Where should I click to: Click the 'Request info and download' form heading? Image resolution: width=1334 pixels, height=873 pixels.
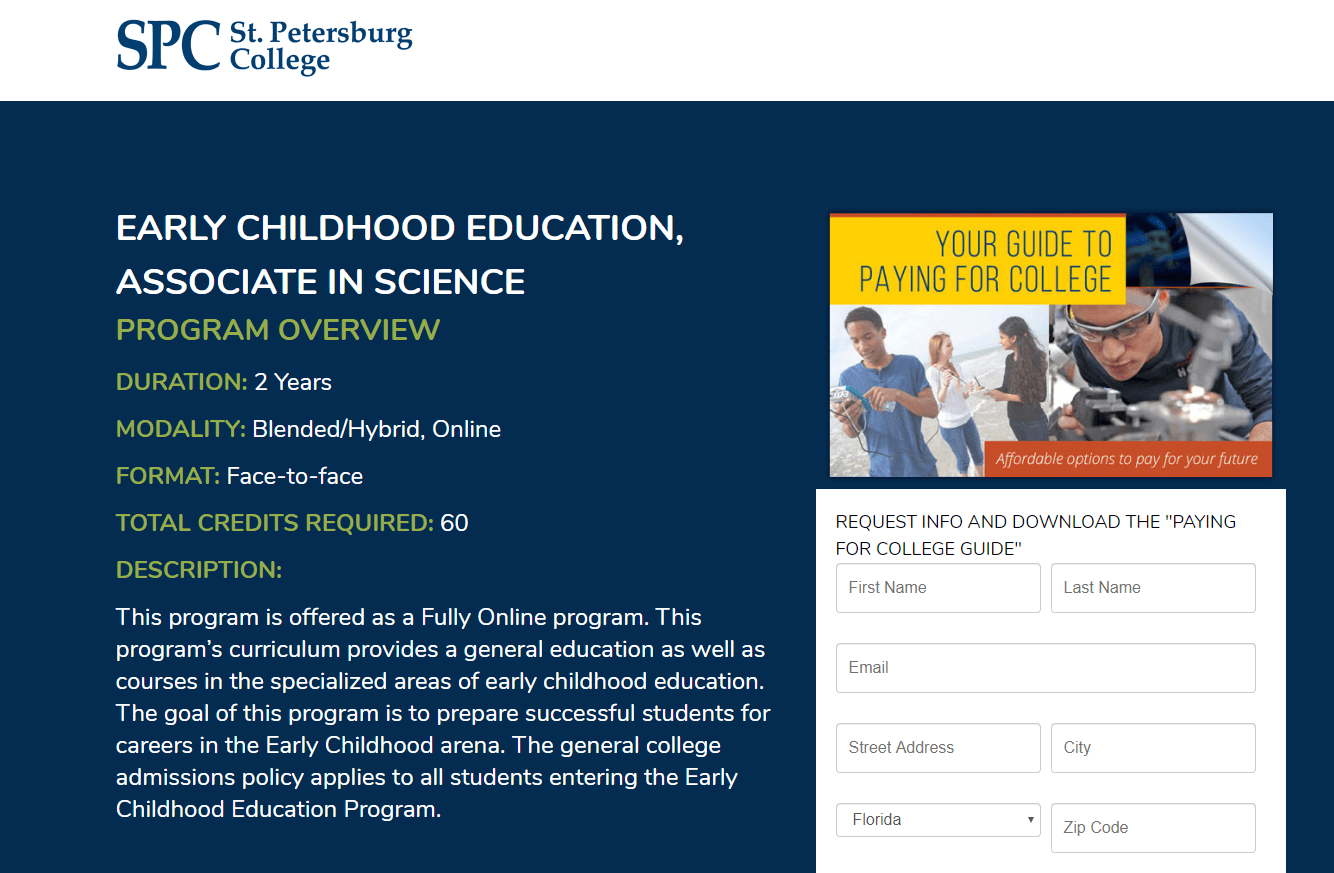[x=1036, y=535]
